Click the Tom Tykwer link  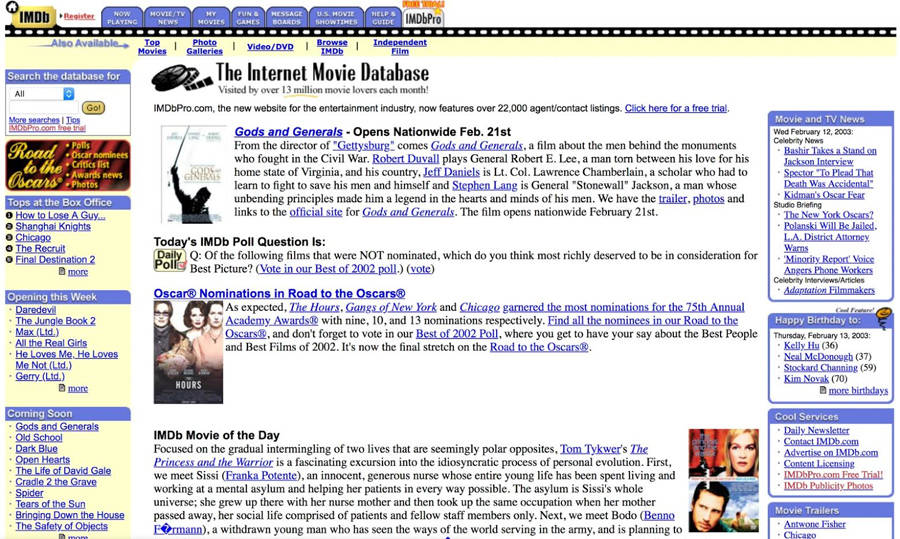point(590,449)
